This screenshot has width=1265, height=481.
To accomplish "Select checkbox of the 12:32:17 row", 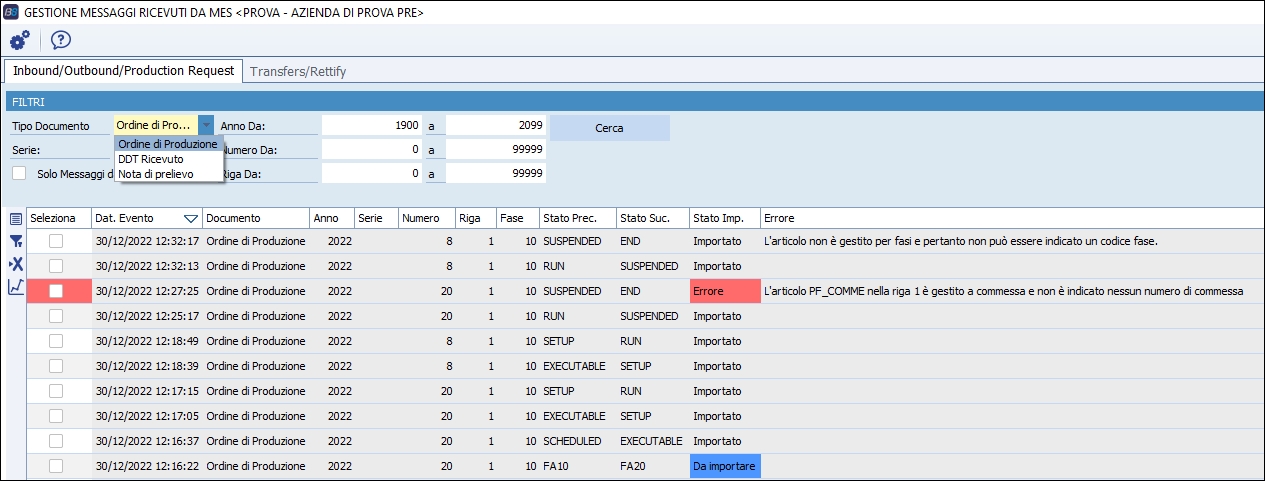I will [57, 241].
